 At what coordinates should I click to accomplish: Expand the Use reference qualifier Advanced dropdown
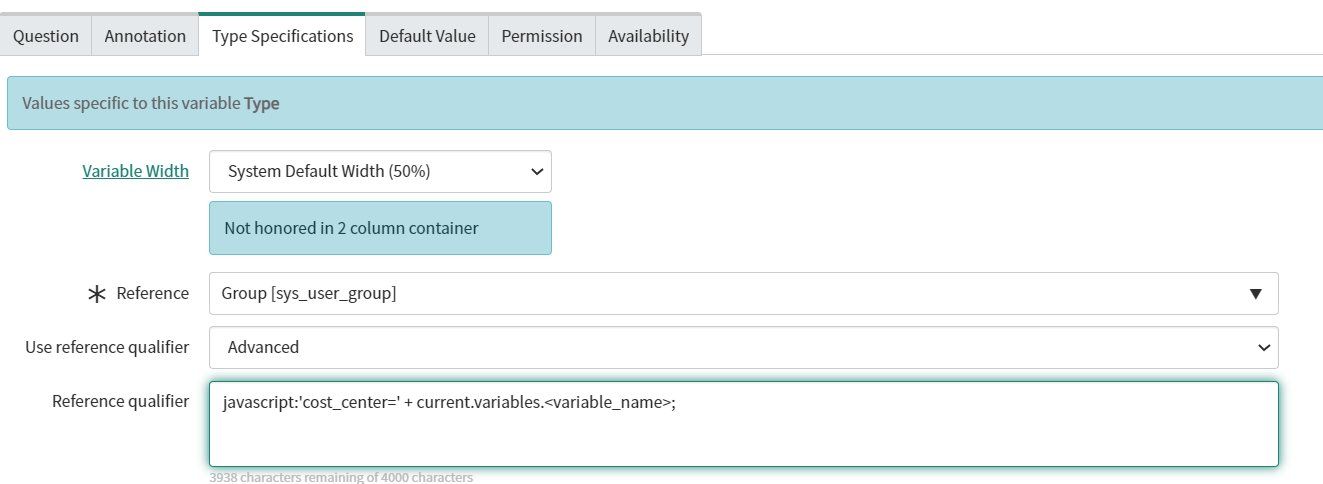(x=743, y=347)
